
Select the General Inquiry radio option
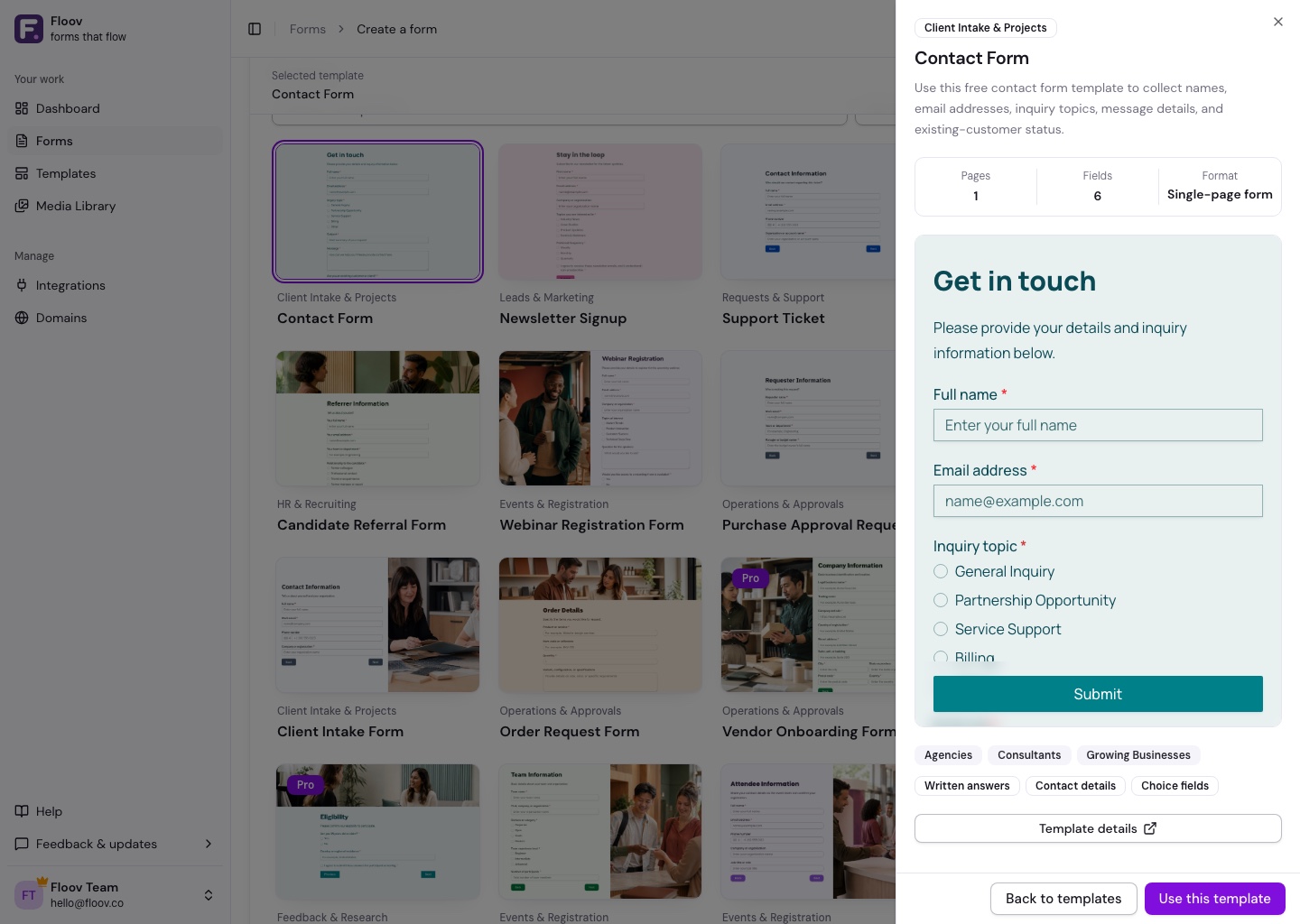point(941,571)
